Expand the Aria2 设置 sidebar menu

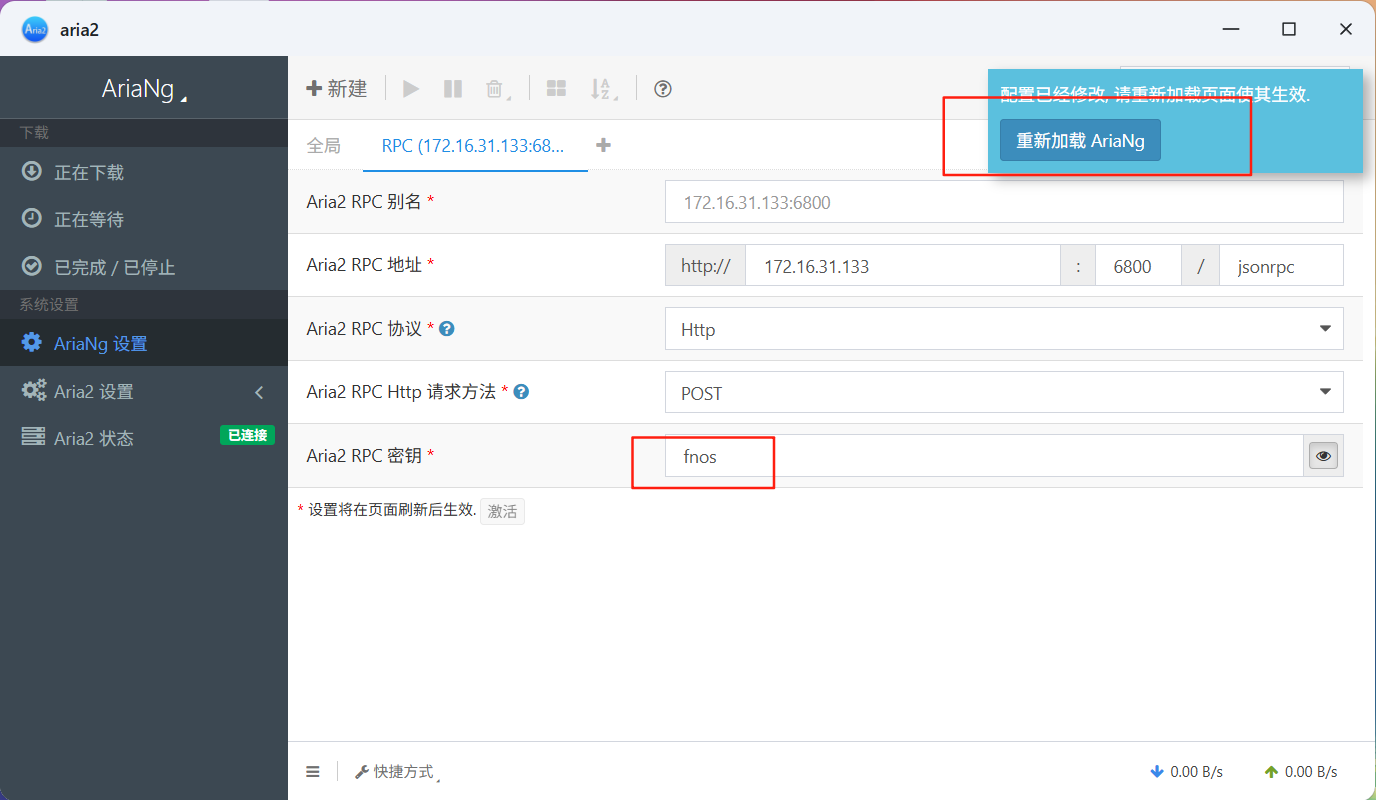point(144,391)
